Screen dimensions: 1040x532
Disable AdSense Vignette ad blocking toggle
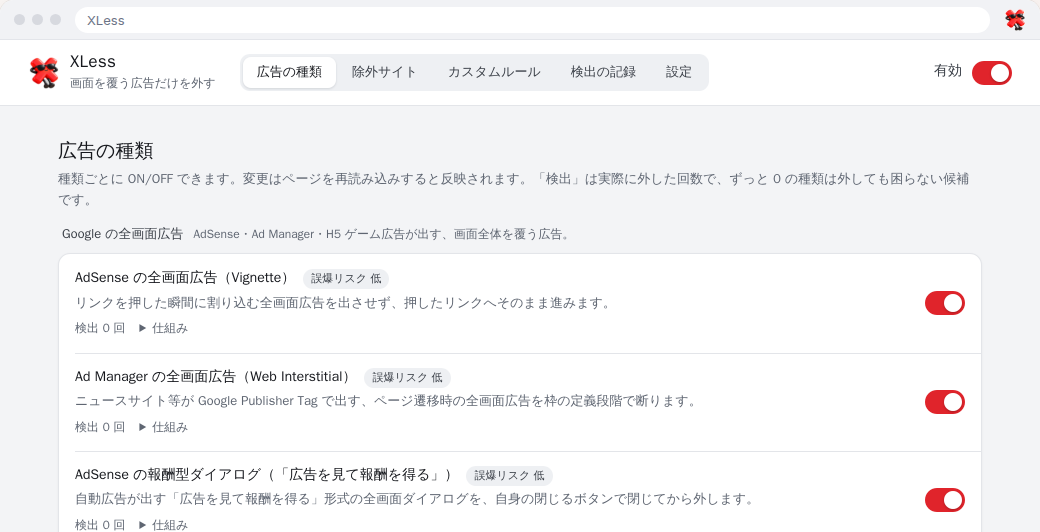(x=944, y=303)
